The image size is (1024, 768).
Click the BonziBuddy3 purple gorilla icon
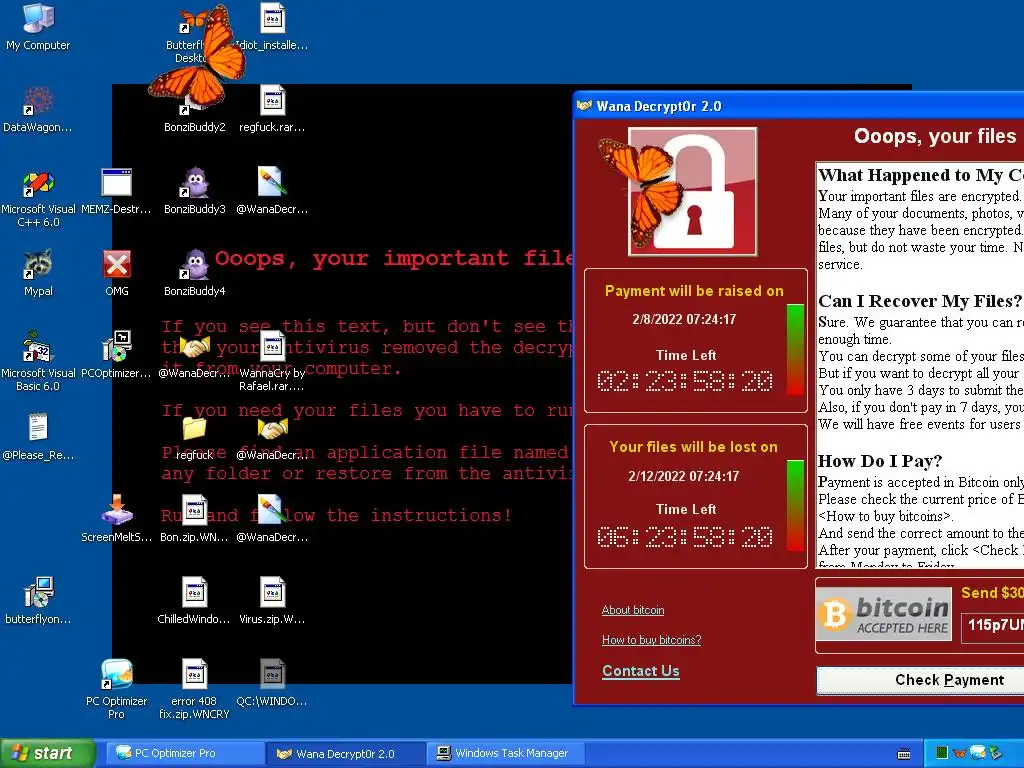pos(195,183)
